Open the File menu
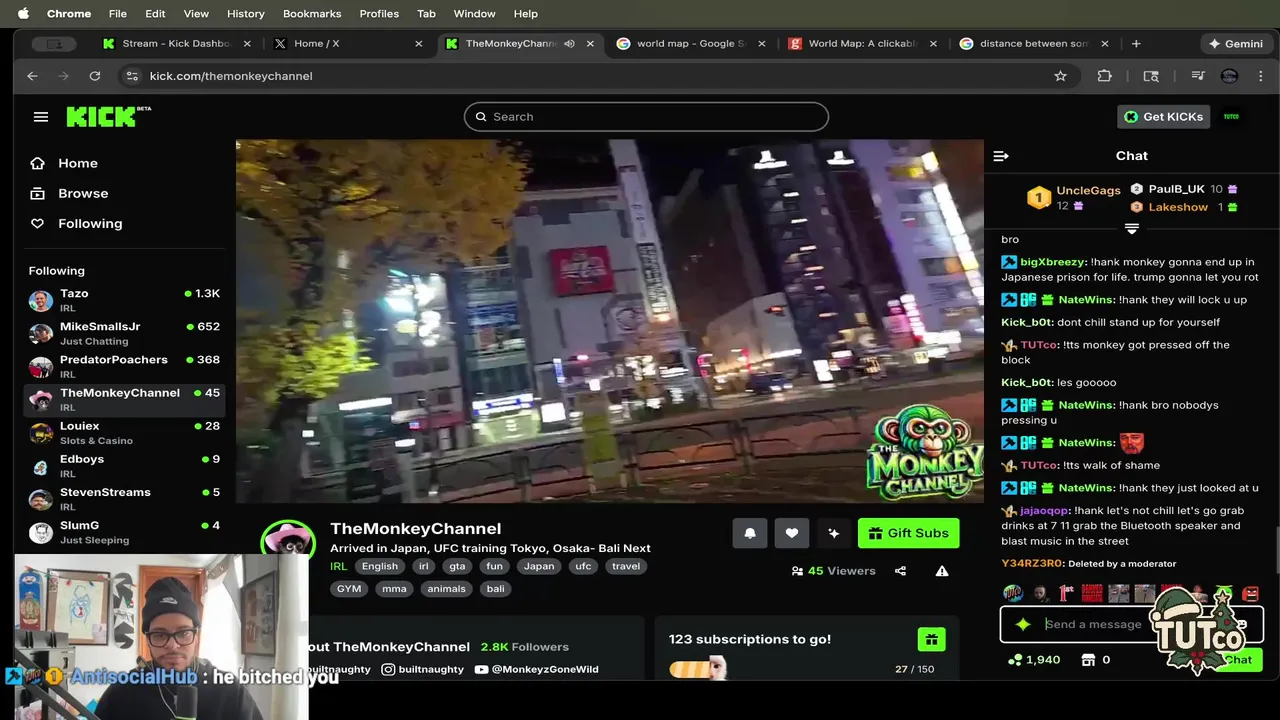 pyautogui.click(x=117, y=14)
